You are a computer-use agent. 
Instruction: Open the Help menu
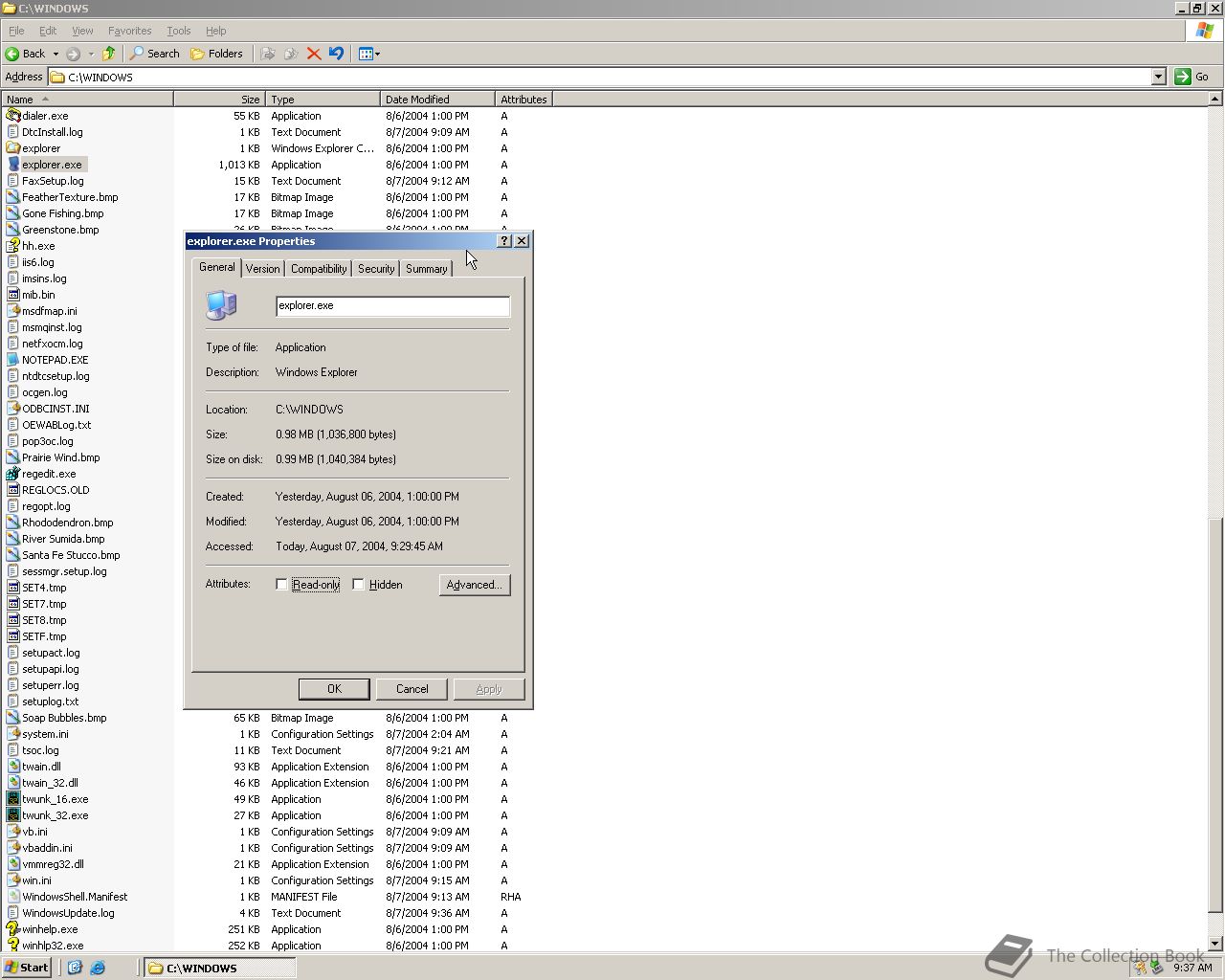[x=216, y=31]
